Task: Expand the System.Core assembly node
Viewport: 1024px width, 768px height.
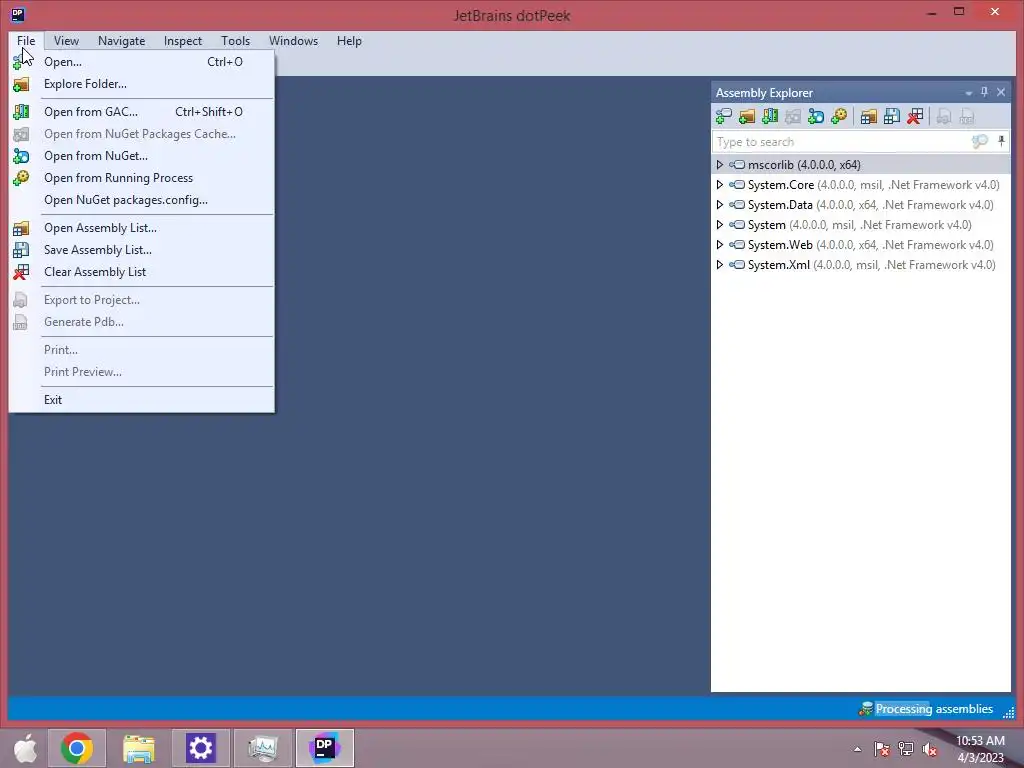Action: (720, 185)
